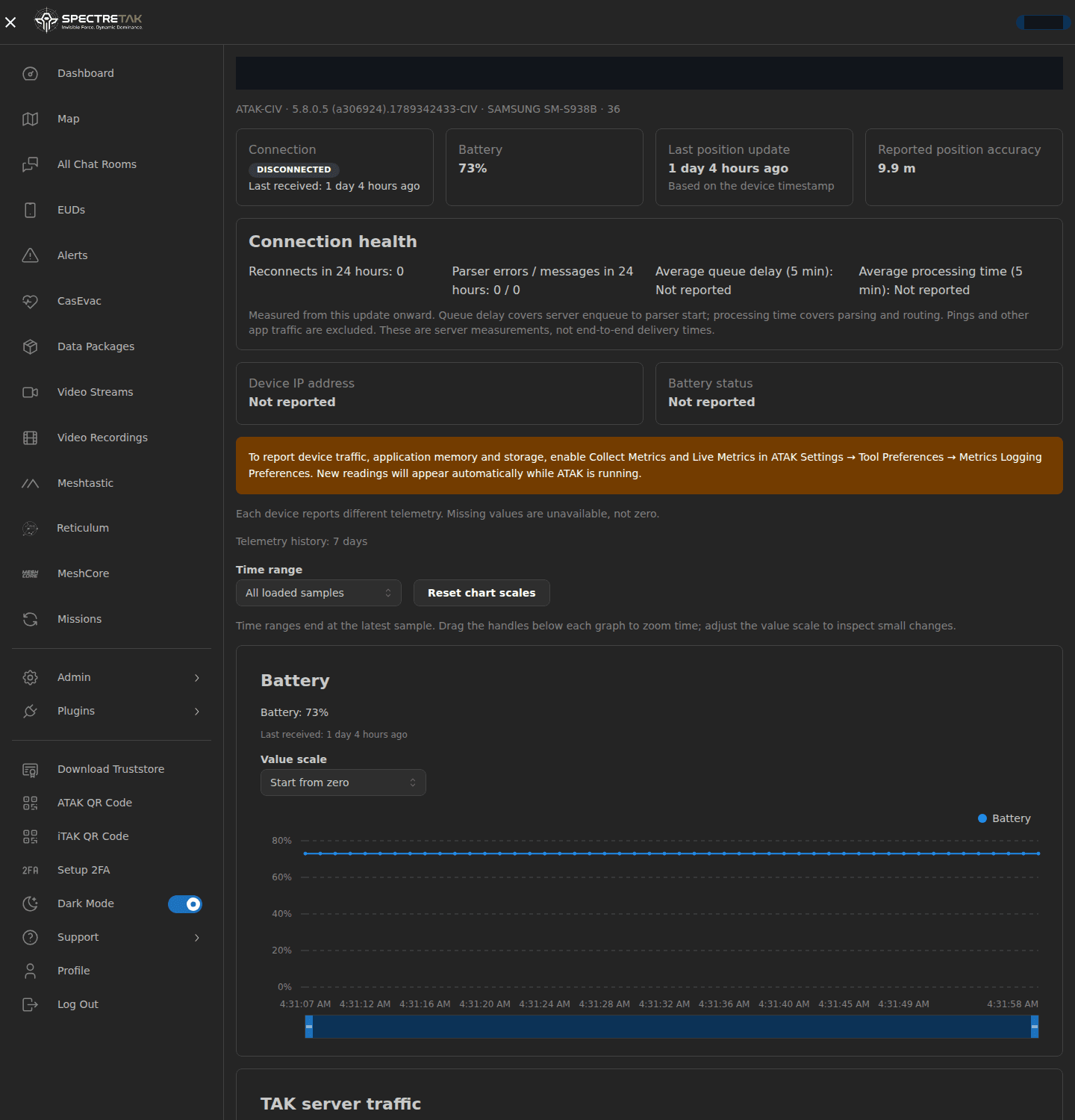The width and height of the screenshot is (1075, 1120).
Task: Open the Dashboard gauge icon
Action: [30, 73]
